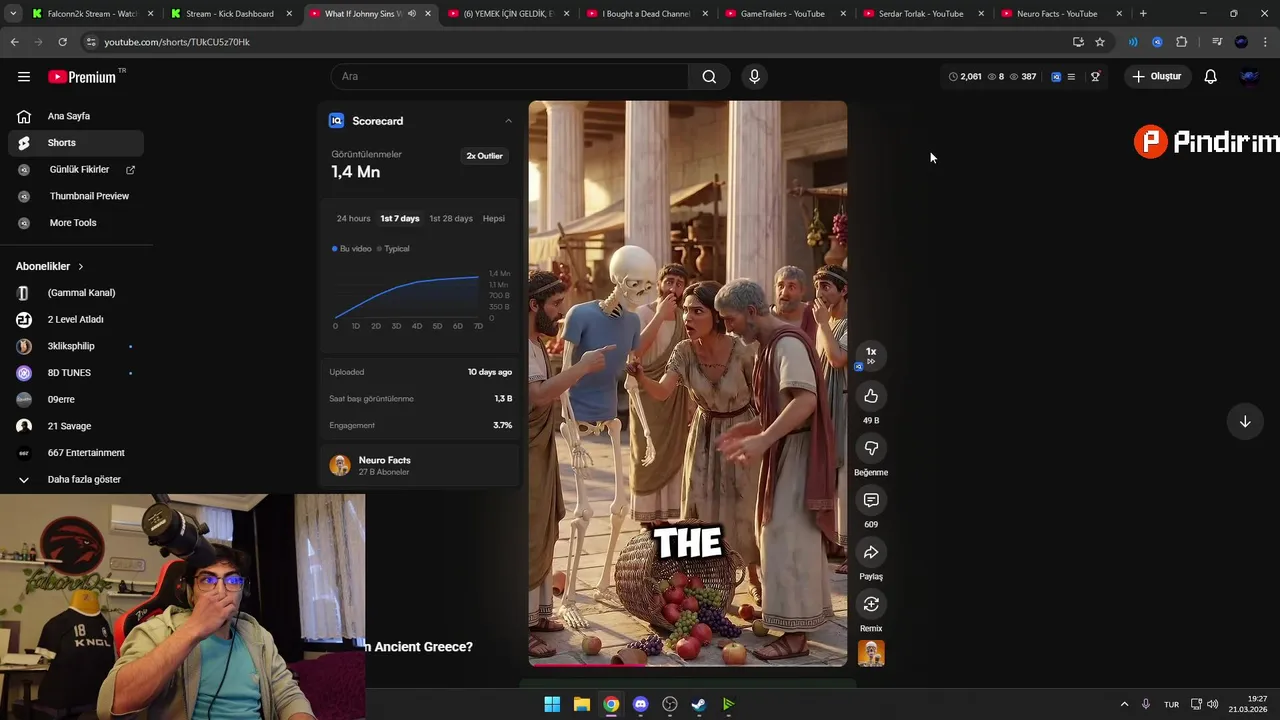The image size is (1280, 720).
Task: Open the Chrome extensions puzzle icon
Action: click(x=1181, y=42)
